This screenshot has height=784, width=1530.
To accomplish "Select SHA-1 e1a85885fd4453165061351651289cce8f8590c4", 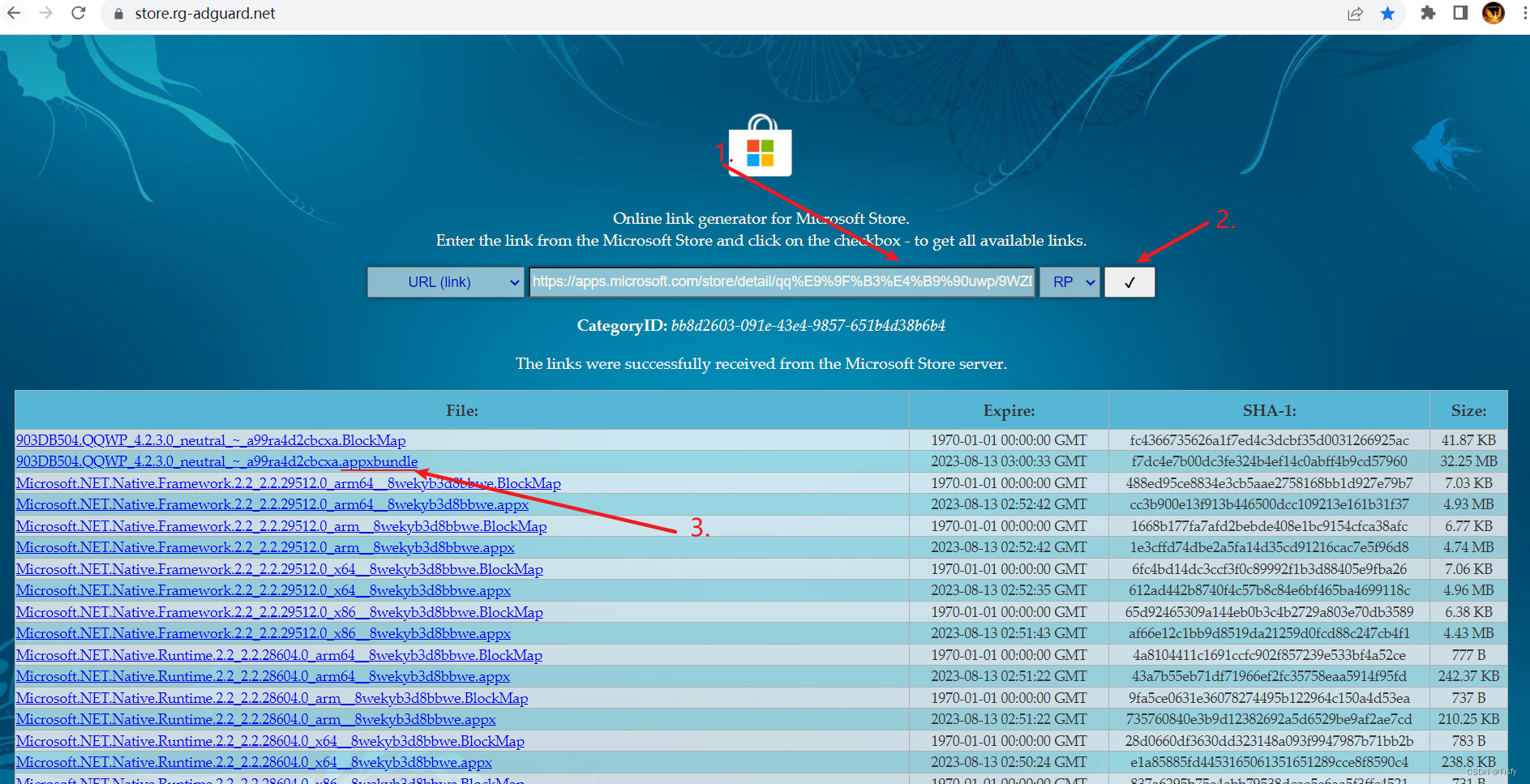I will [1269, 762].
